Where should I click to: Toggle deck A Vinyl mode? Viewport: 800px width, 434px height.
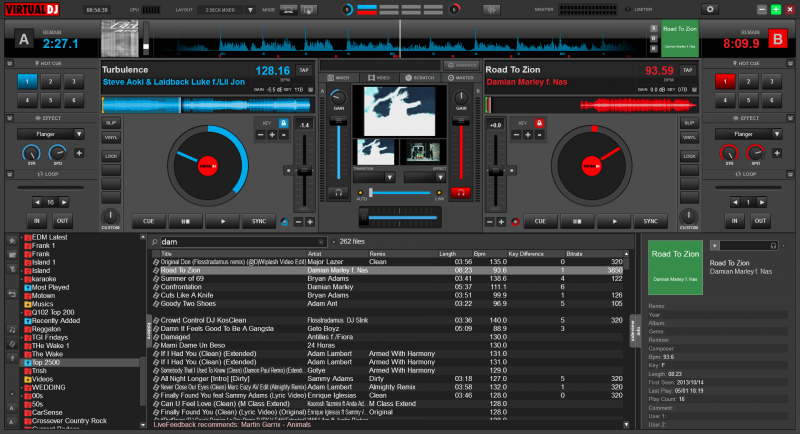(x=111, y=137)
